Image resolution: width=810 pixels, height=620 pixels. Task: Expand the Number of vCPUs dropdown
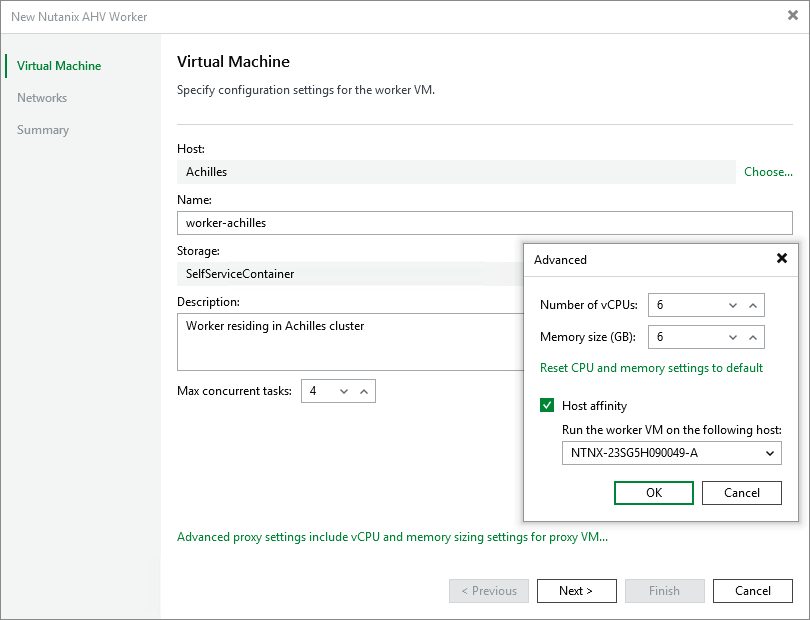(x=735, y=305)
